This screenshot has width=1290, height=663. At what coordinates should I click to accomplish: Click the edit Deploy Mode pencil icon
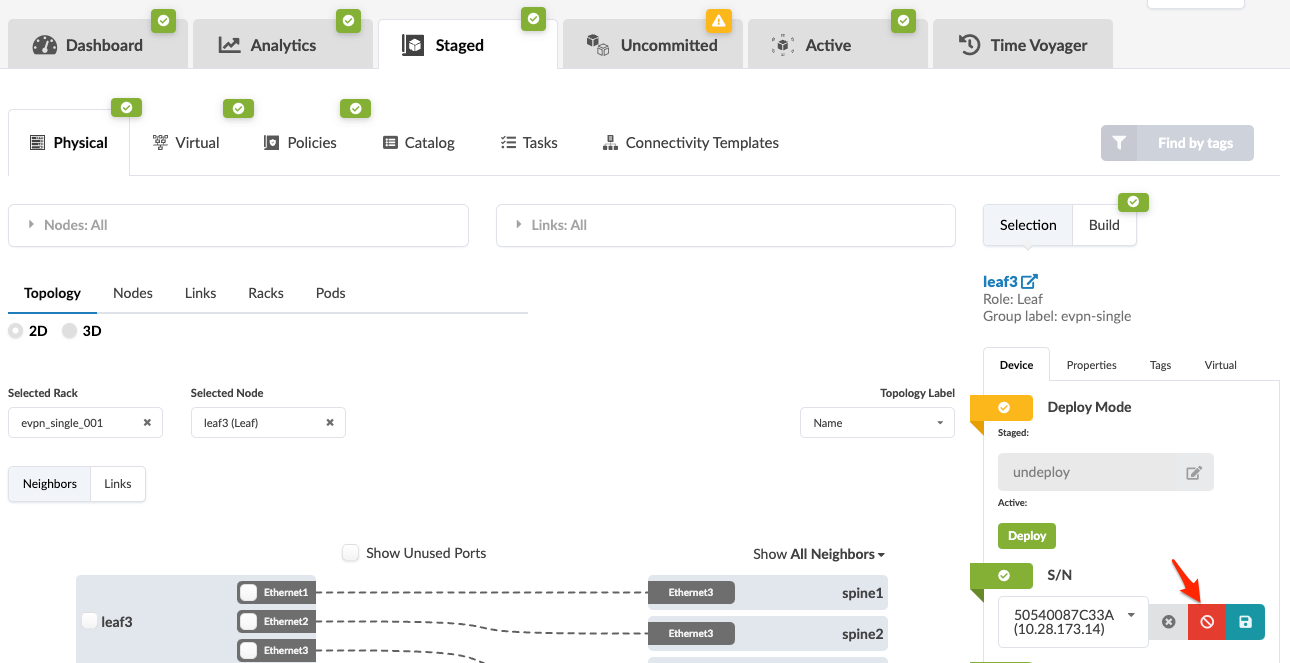click(1193, 473)
